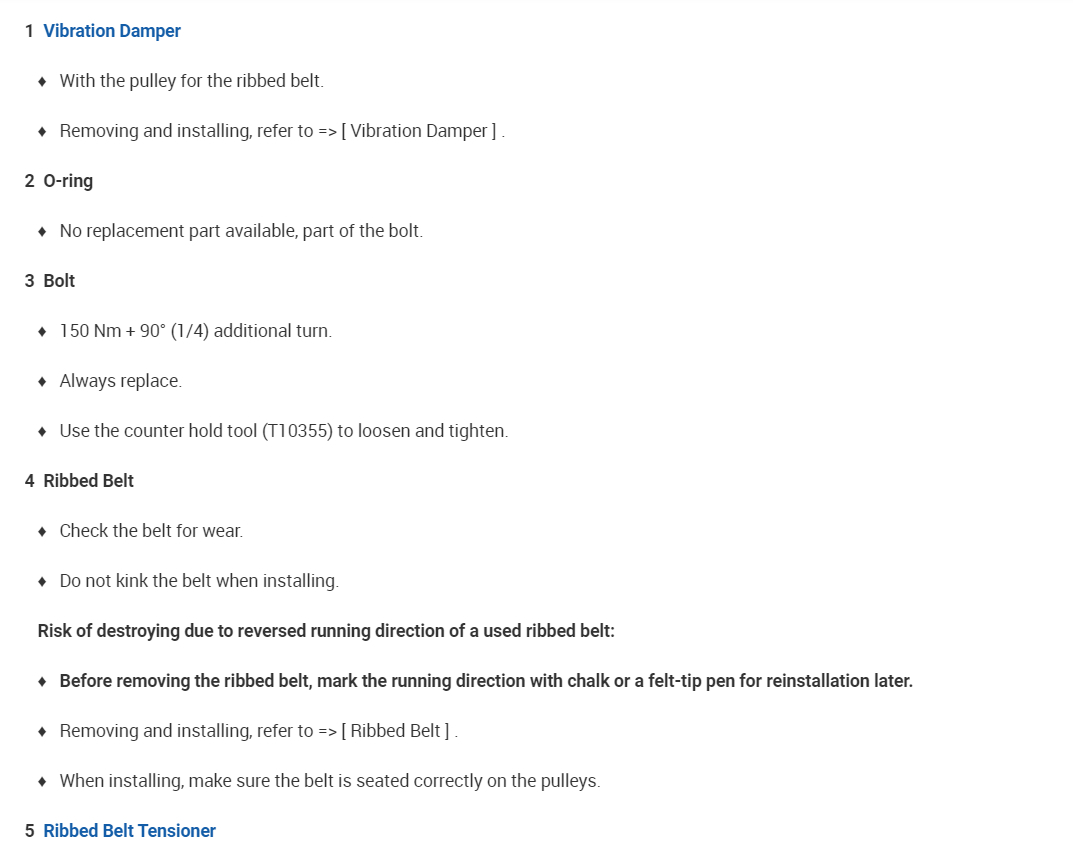The image size is (1073, 854).
Task: Click the T10355 counter hold tool line
Action: click(x=283, y=431)
